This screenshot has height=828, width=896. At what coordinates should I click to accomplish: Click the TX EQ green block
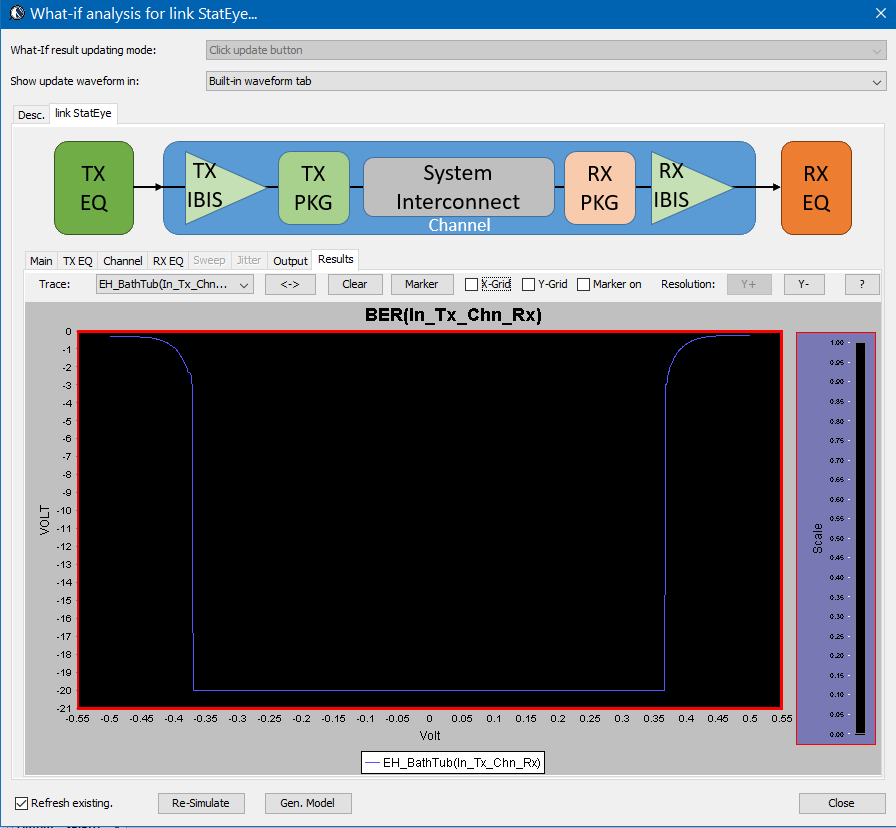point(94,187)
